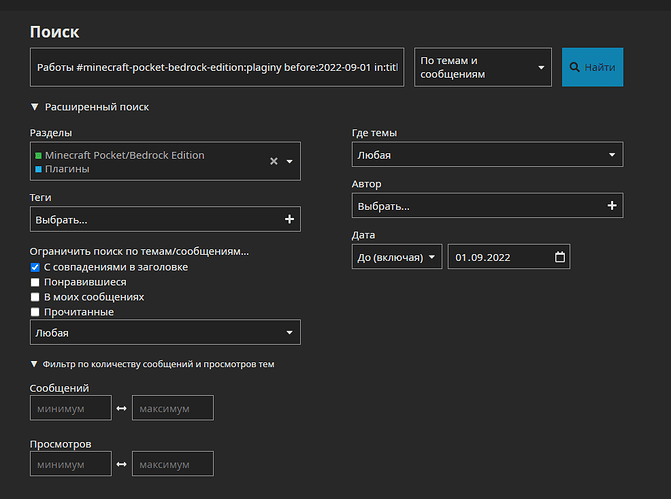This screenshot has width=671, height=499.
Task: Check the В моих сообщениях option
Action: pos(36,297)
